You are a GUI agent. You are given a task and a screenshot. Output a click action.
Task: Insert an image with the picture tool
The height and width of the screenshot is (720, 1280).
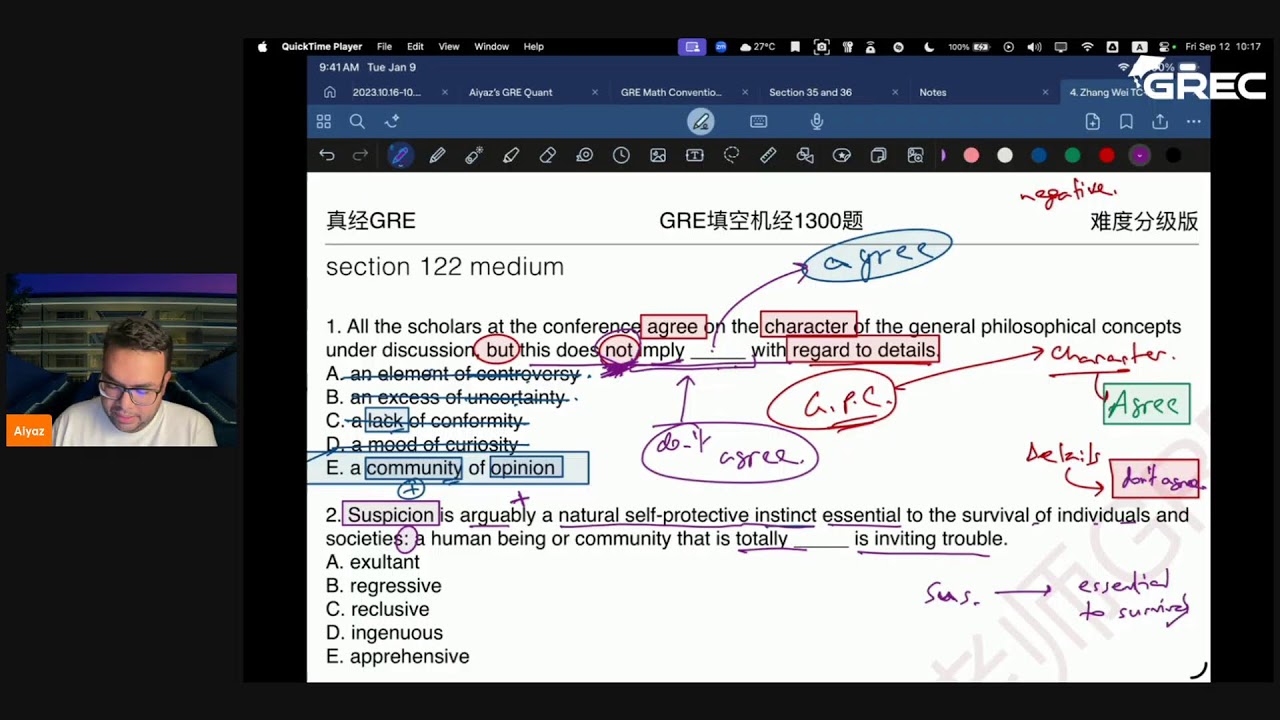(x=658, y=155)
